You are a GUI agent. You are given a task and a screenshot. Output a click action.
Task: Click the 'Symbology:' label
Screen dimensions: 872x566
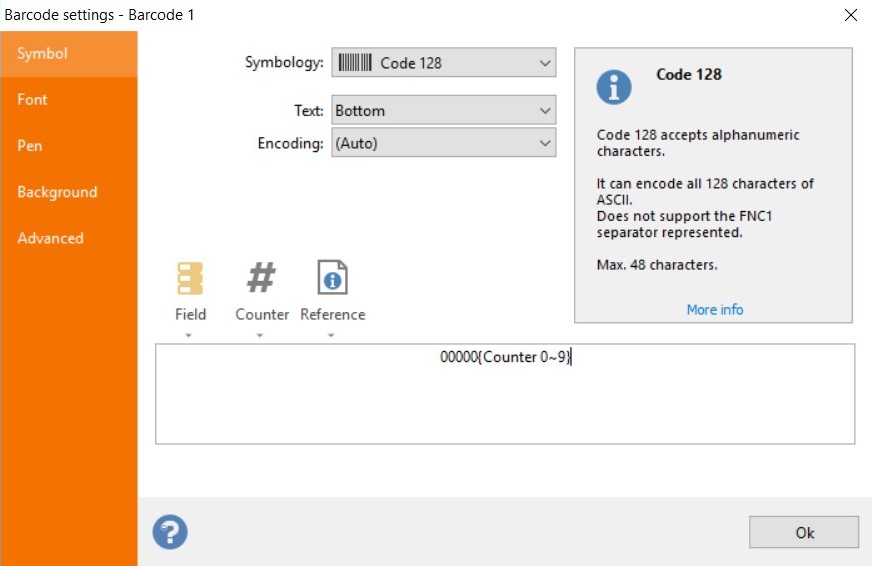point(284,62)
